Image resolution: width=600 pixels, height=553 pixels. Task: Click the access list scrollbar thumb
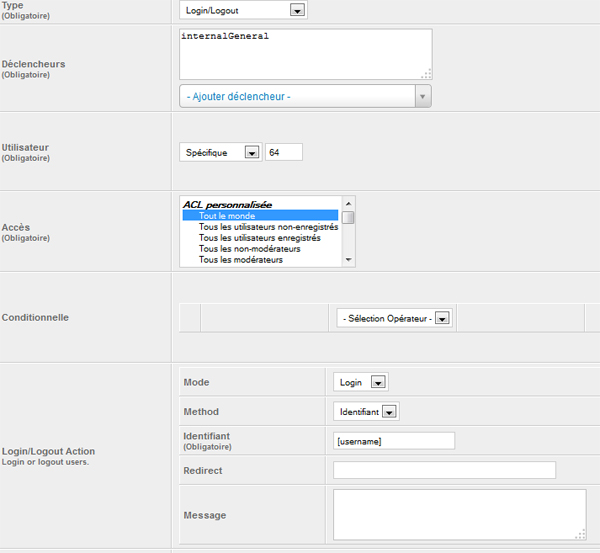[x=348, y=217]
